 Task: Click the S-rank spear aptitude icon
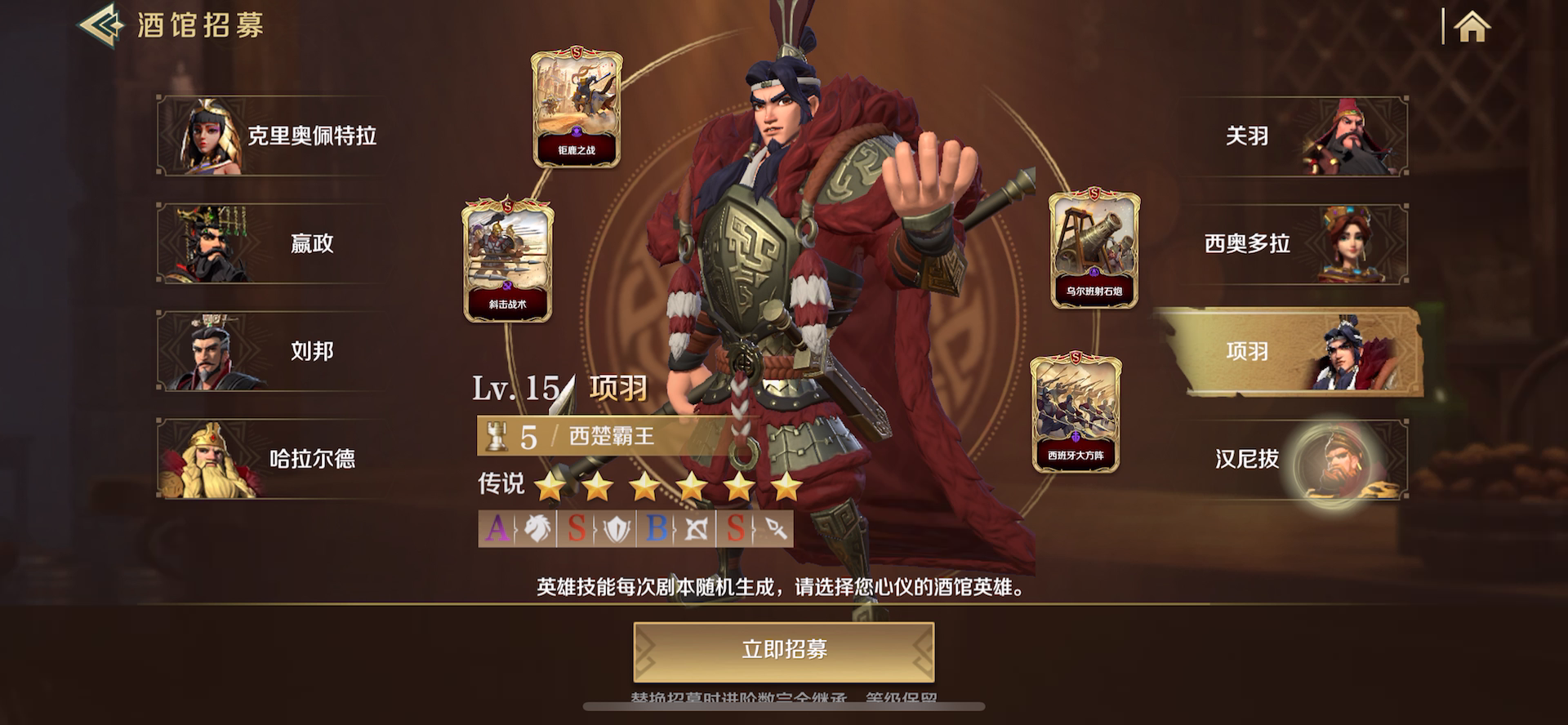coord(755,529)
